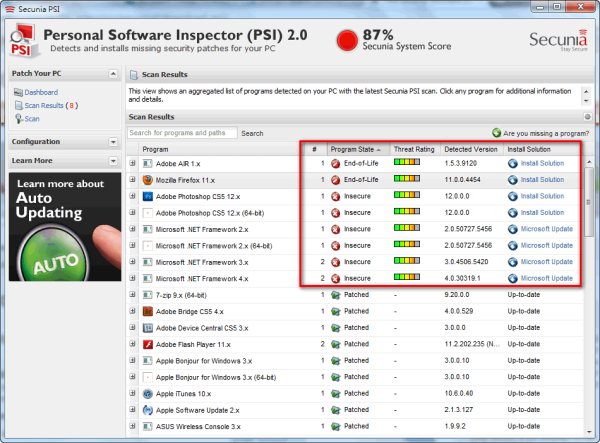This screenshot has height=443, width=600.
Task: Expand the Adobe AIR 1.x row
Action: (x=132, y=163)
